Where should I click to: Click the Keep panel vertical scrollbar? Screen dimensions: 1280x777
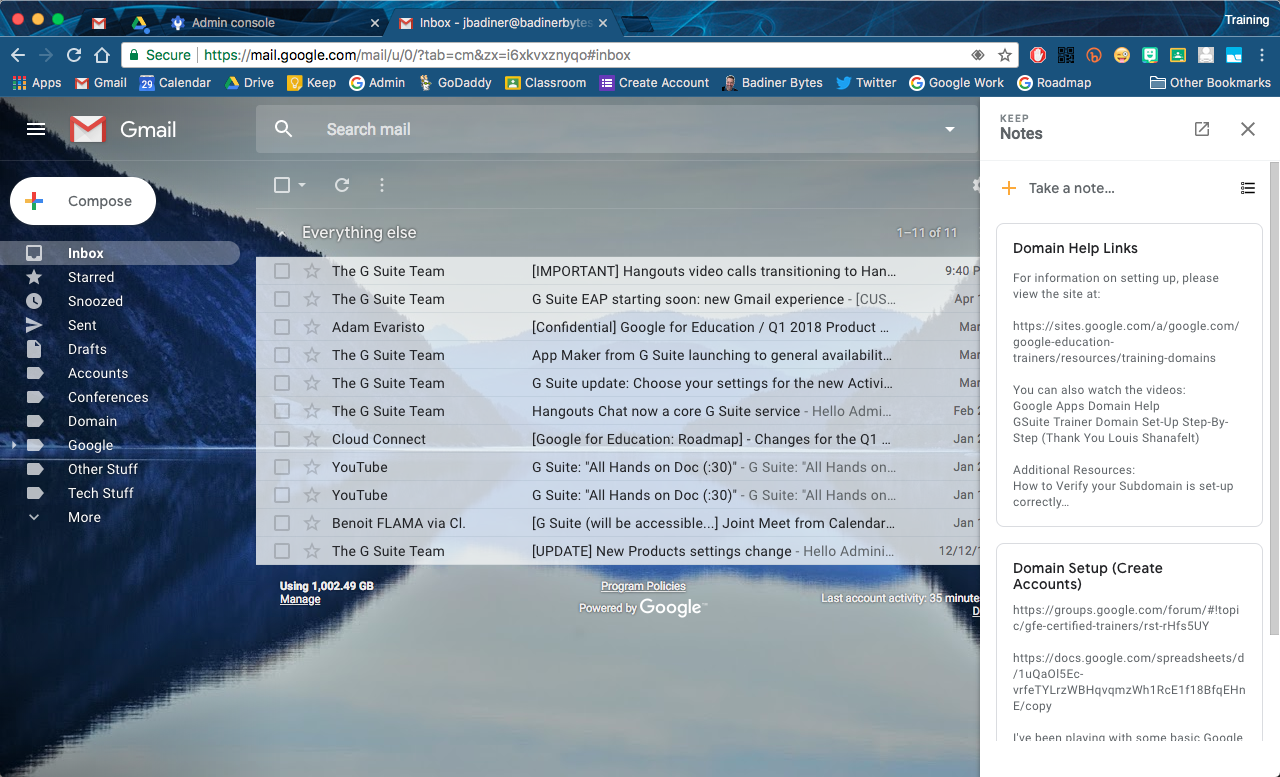coord(1274,398)
